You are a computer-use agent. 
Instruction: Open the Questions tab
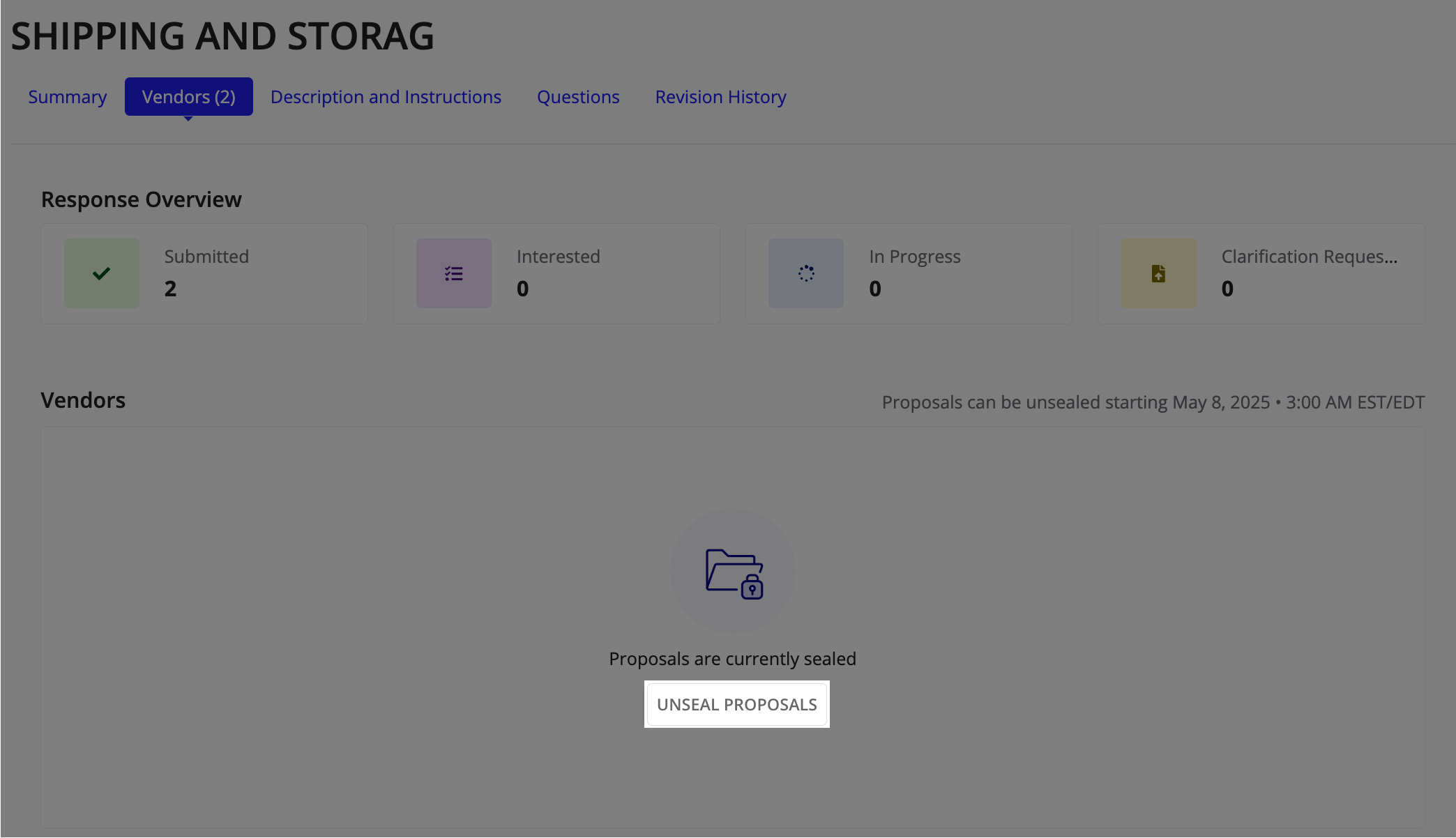tap(578, 97)
